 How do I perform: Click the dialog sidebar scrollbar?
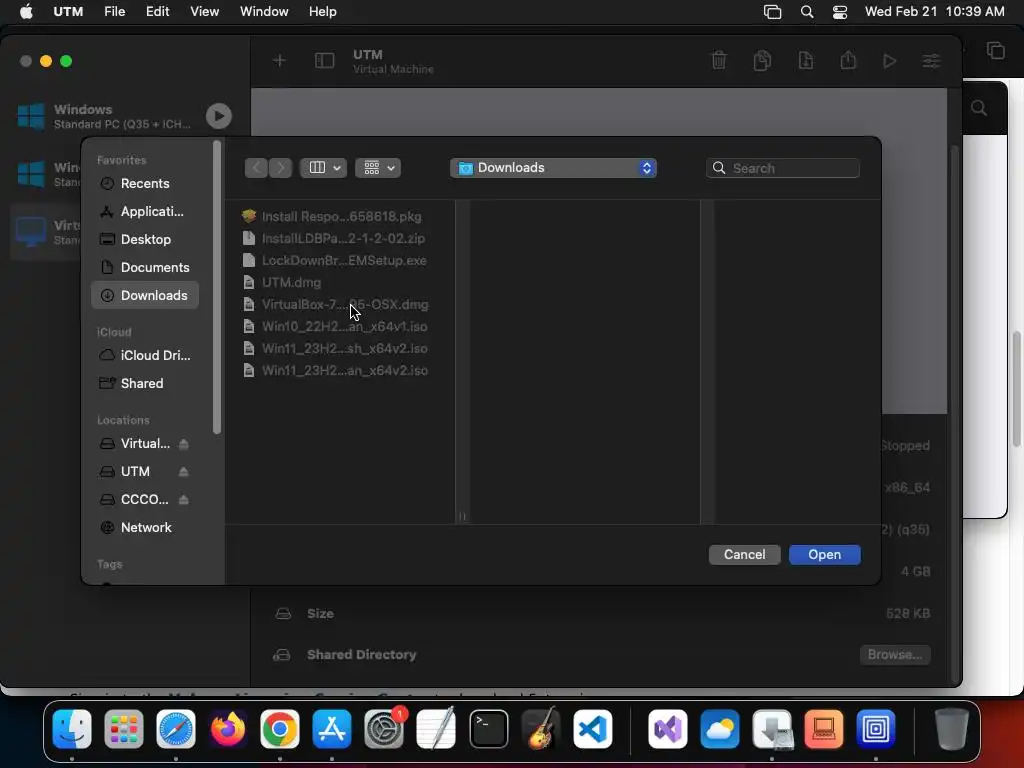click(x=217, y=287)
